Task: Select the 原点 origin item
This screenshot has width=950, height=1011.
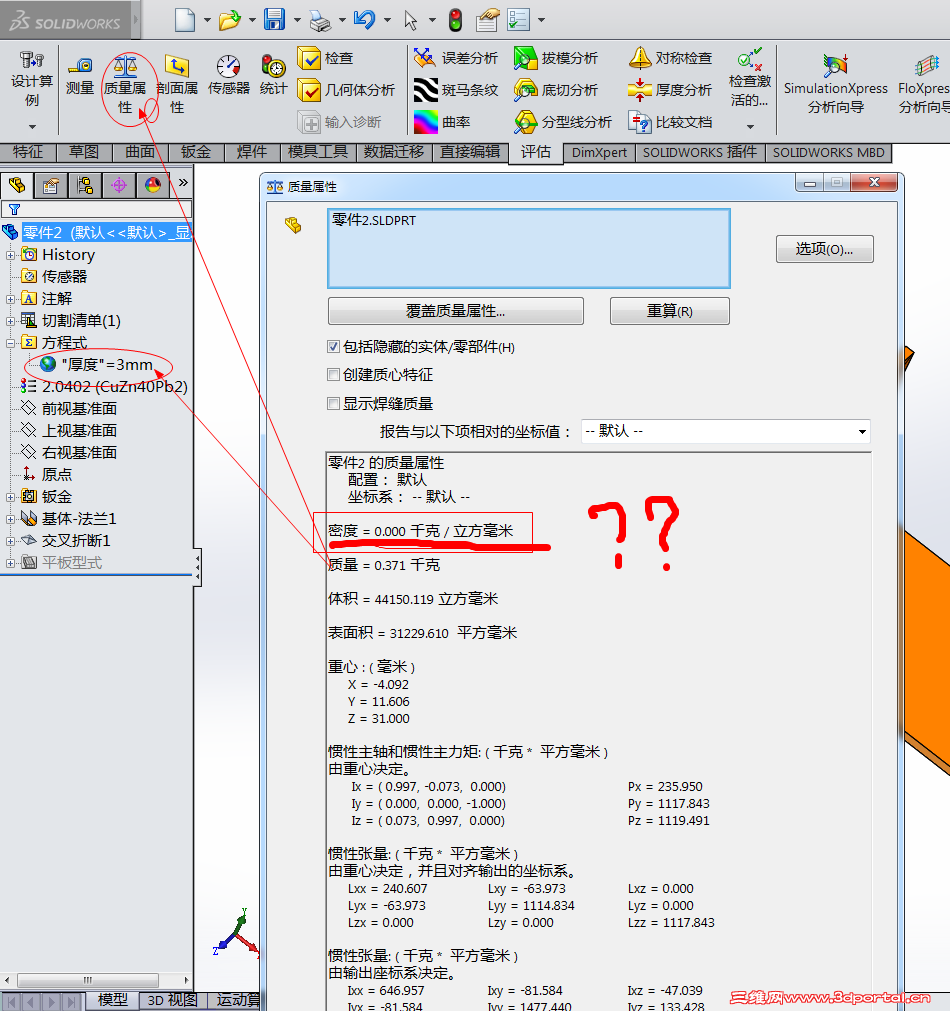Action: pos(48,475)
